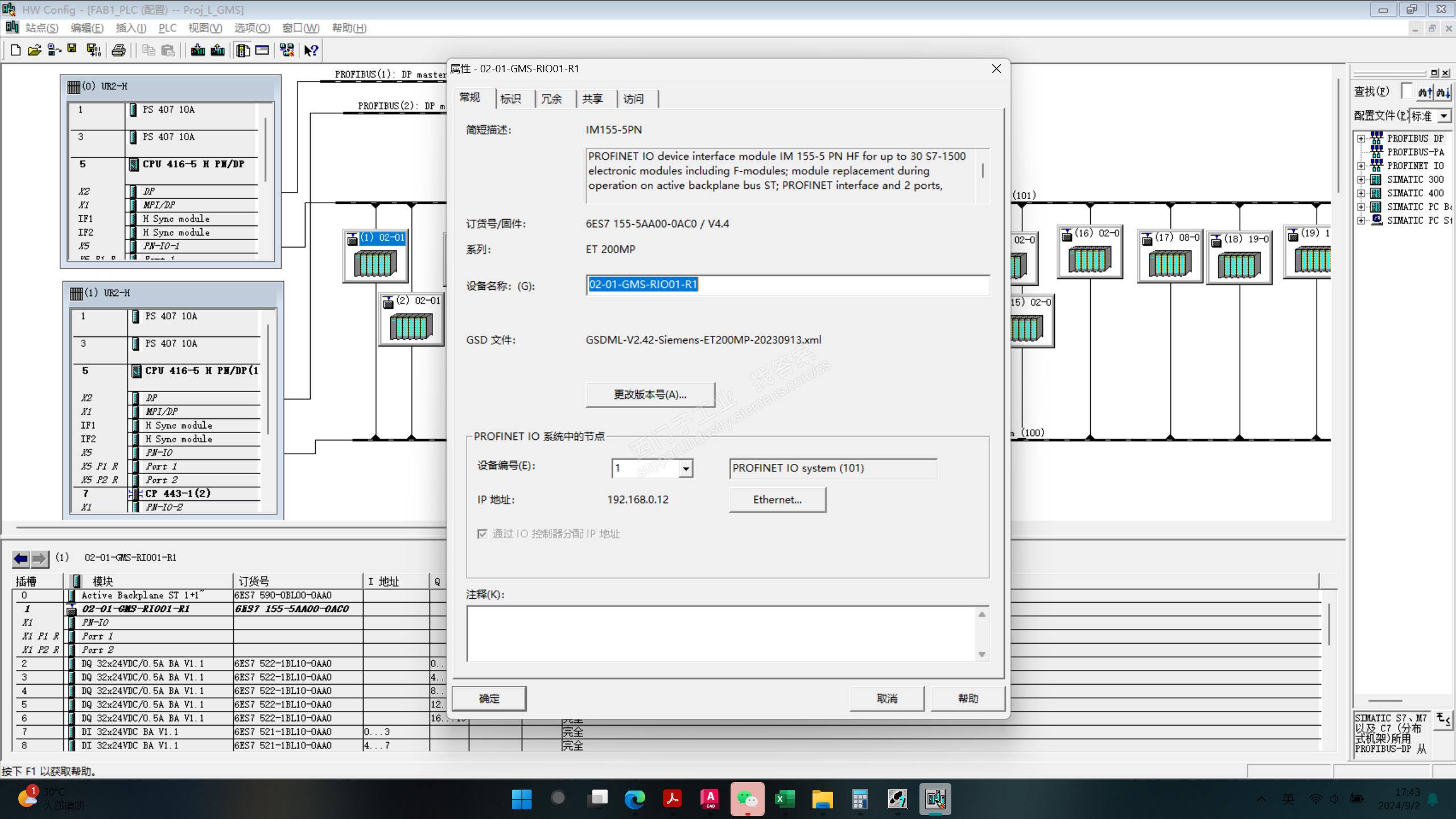This screenshot has height=819, width=1456.
Task: Open the Configure Network toolbar icon
Action: click(x=287, y=50)
